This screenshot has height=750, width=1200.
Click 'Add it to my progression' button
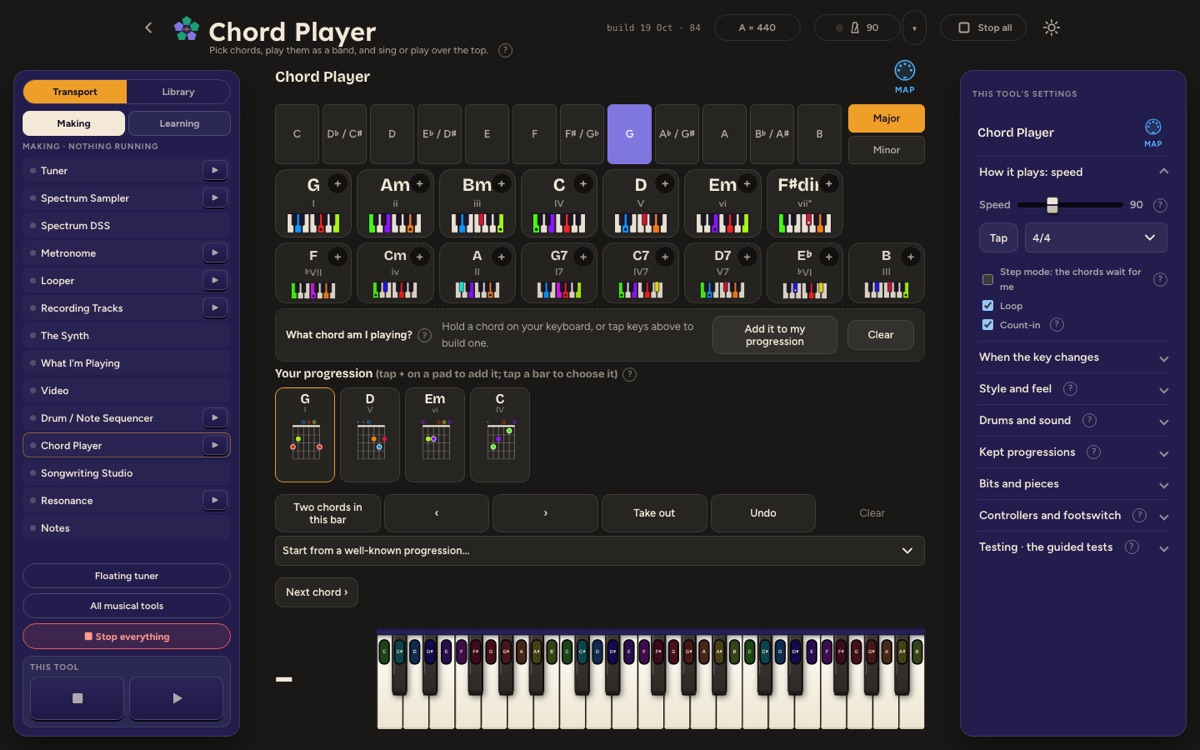coord(774,335)
